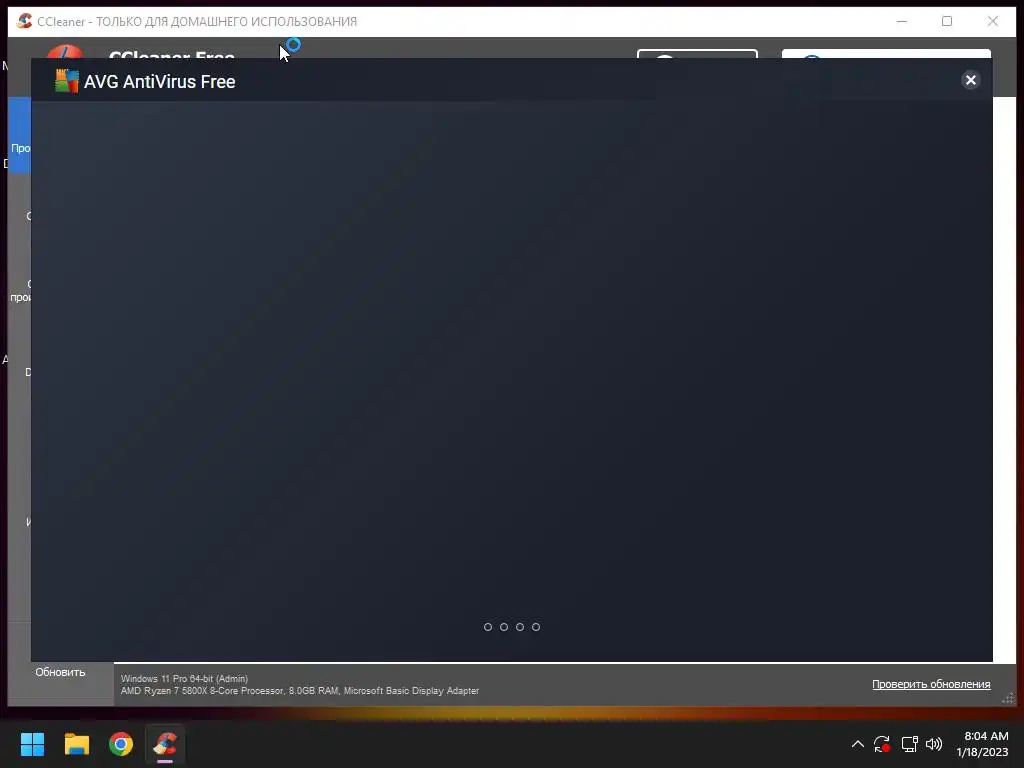The height and width of the screenshot is (768, 1024).
Task: Select the fourth loading dot indicator
Action: click(536, 627)
